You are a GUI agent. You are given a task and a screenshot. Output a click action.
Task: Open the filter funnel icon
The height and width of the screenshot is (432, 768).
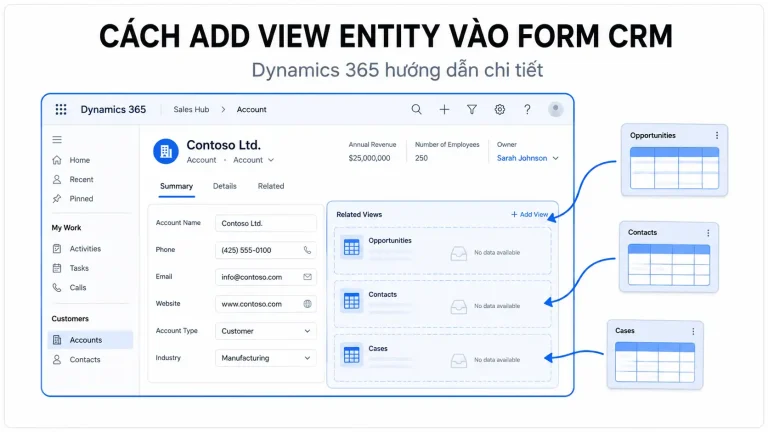pyautogui.click(x=472, y=109)
